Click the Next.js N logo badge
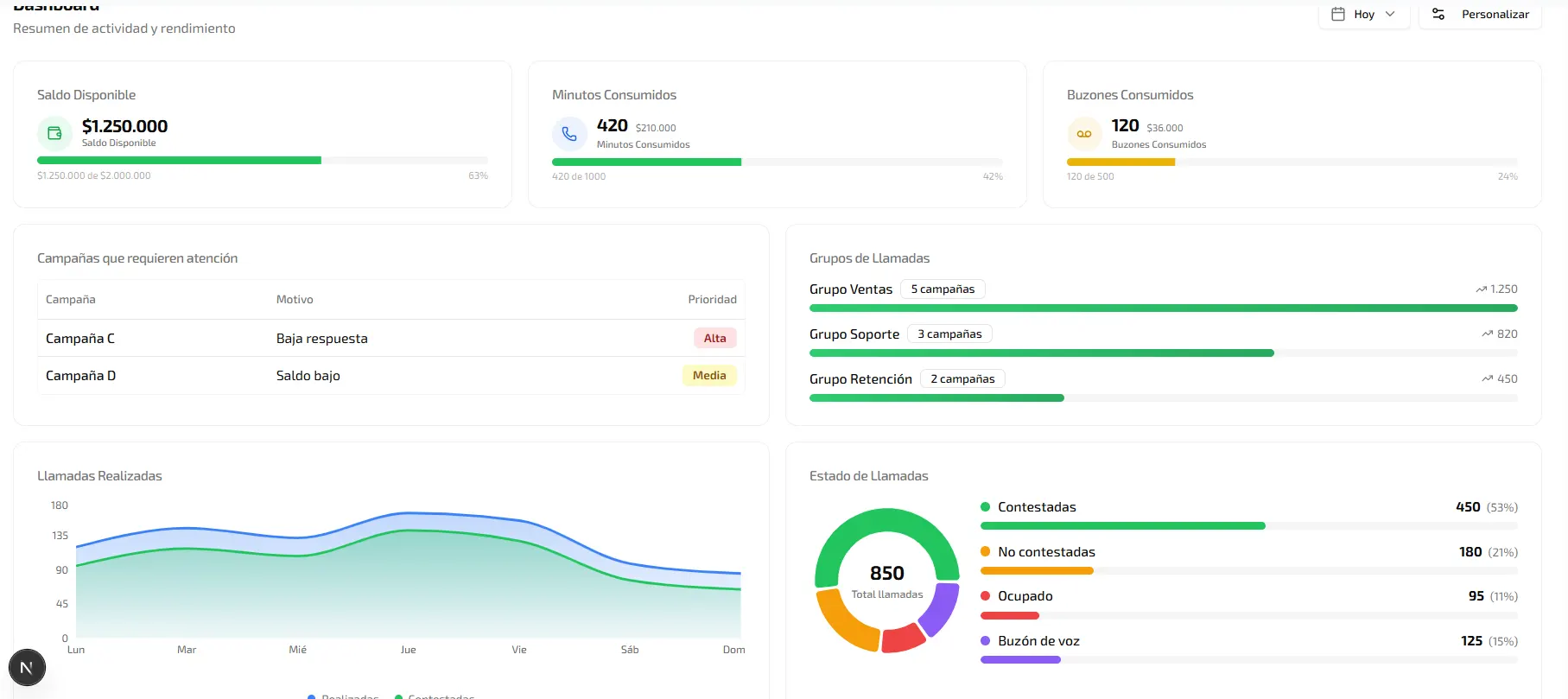Viewport: 1568px width, 699px height. click(27, 667)
